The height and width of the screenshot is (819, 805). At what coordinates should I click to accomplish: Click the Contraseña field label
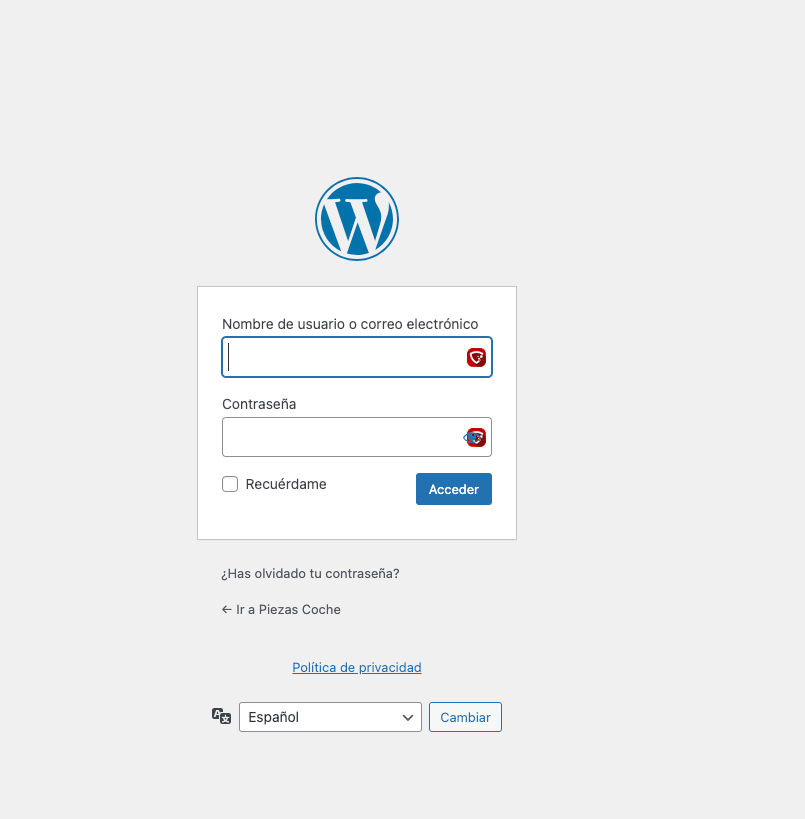point(259,404)
